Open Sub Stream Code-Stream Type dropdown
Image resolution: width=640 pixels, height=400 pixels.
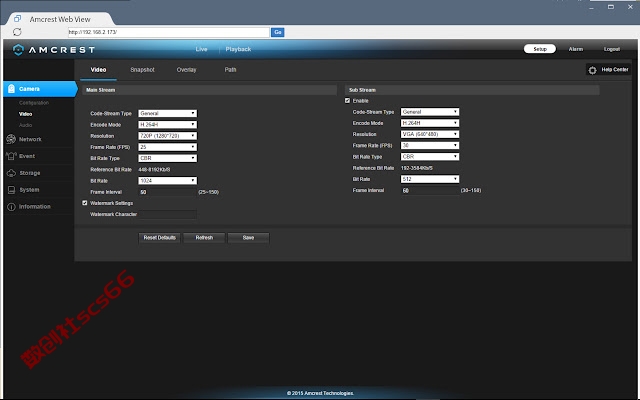pyautogui.click(x=430, y=112)
